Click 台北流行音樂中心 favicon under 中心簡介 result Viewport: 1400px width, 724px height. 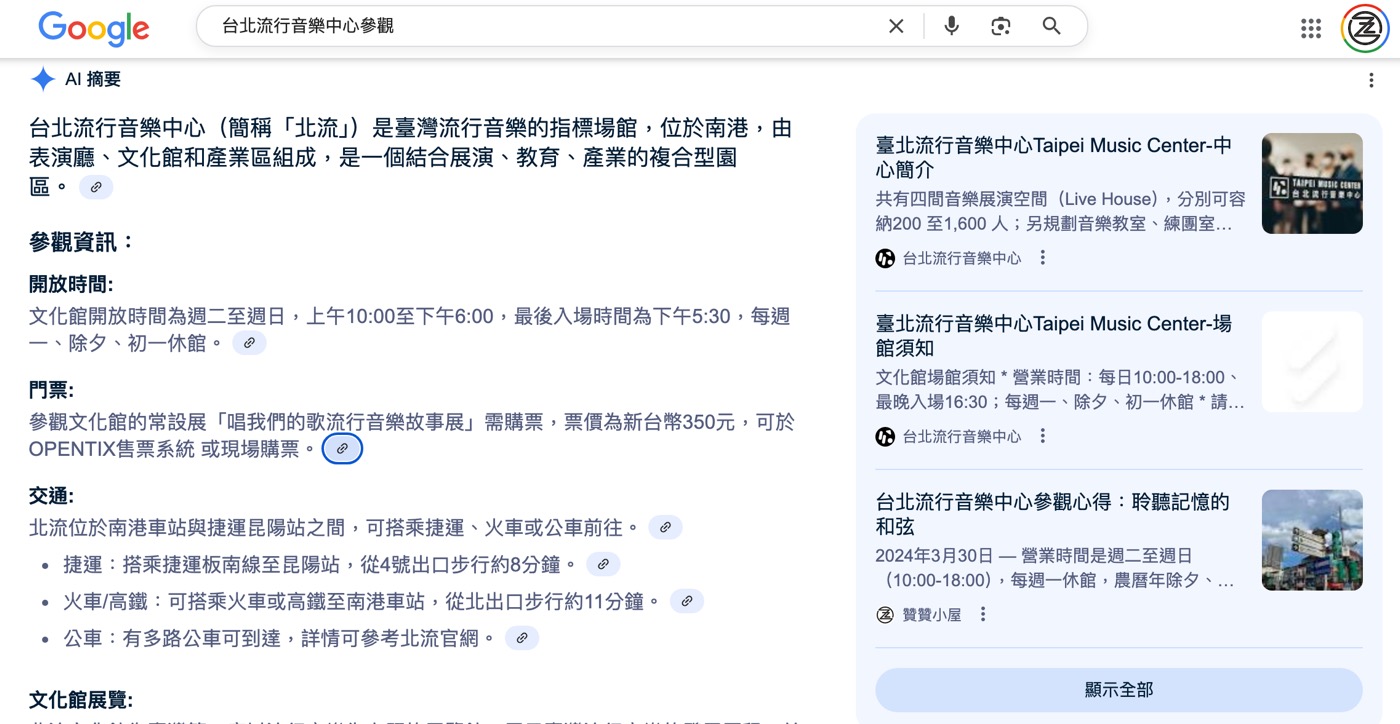[885, 258]
